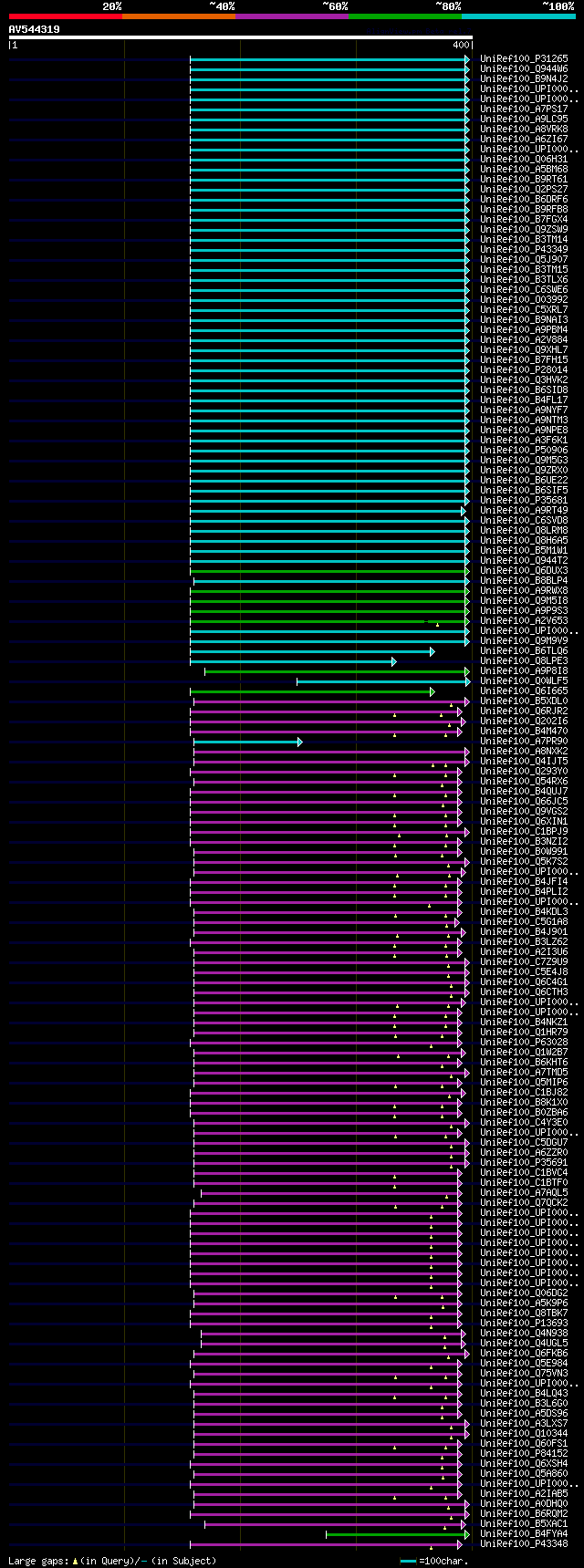584x1568 pixels.
Task: Select the UniRef100_A6ZI67 label
Action: (x=524, y=140)
